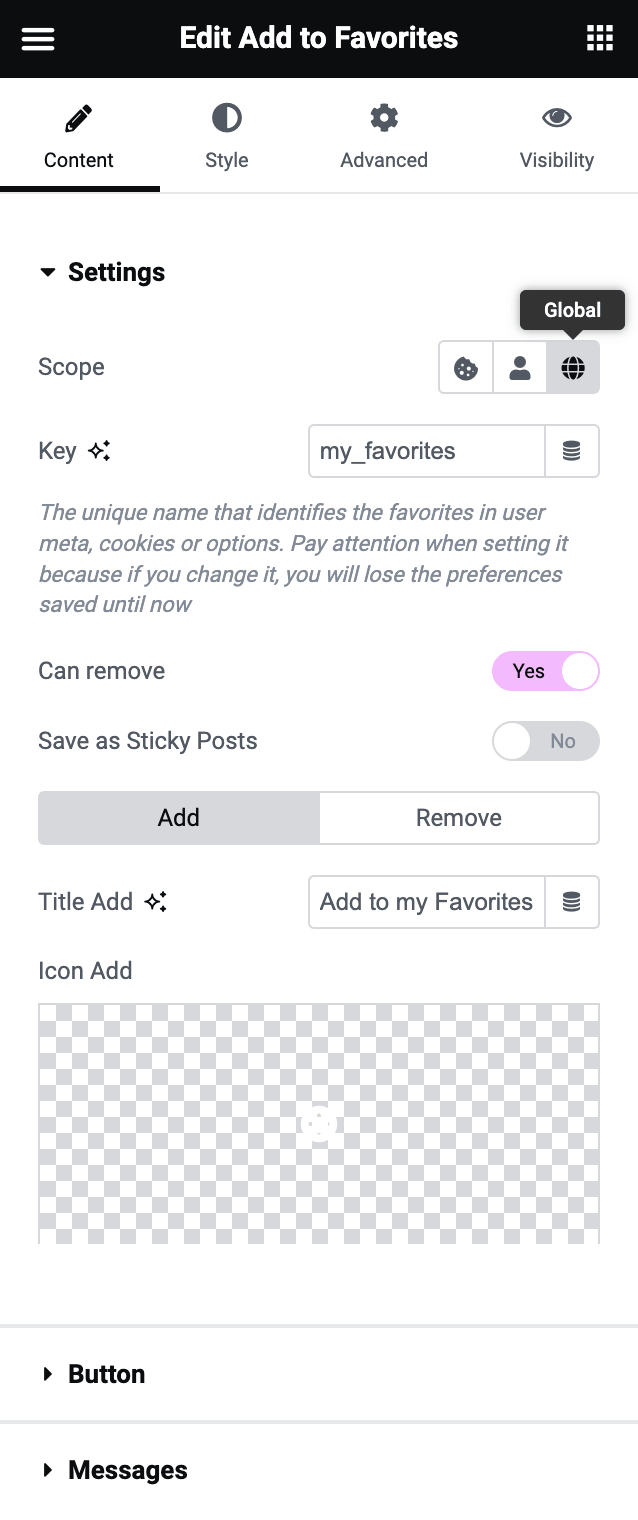Select the Remove state button
This screenshot has width=638, height=1520.
point(459,817)
